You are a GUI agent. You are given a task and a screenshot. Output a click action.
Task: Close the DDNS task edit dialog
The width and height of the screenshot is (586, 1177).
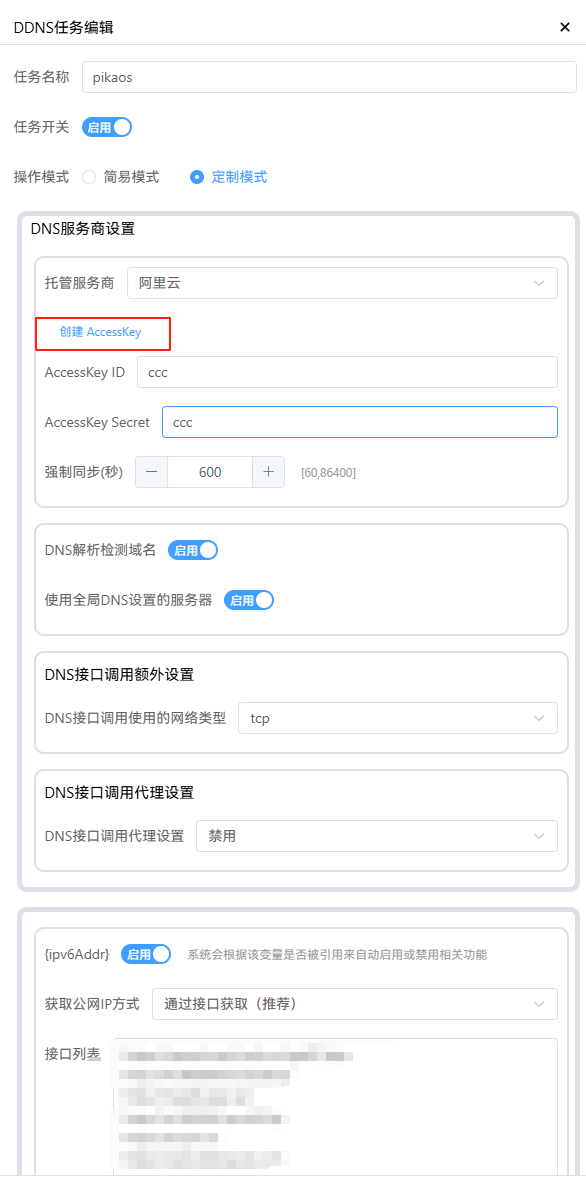pyautogui.click(x=565, y=27)
